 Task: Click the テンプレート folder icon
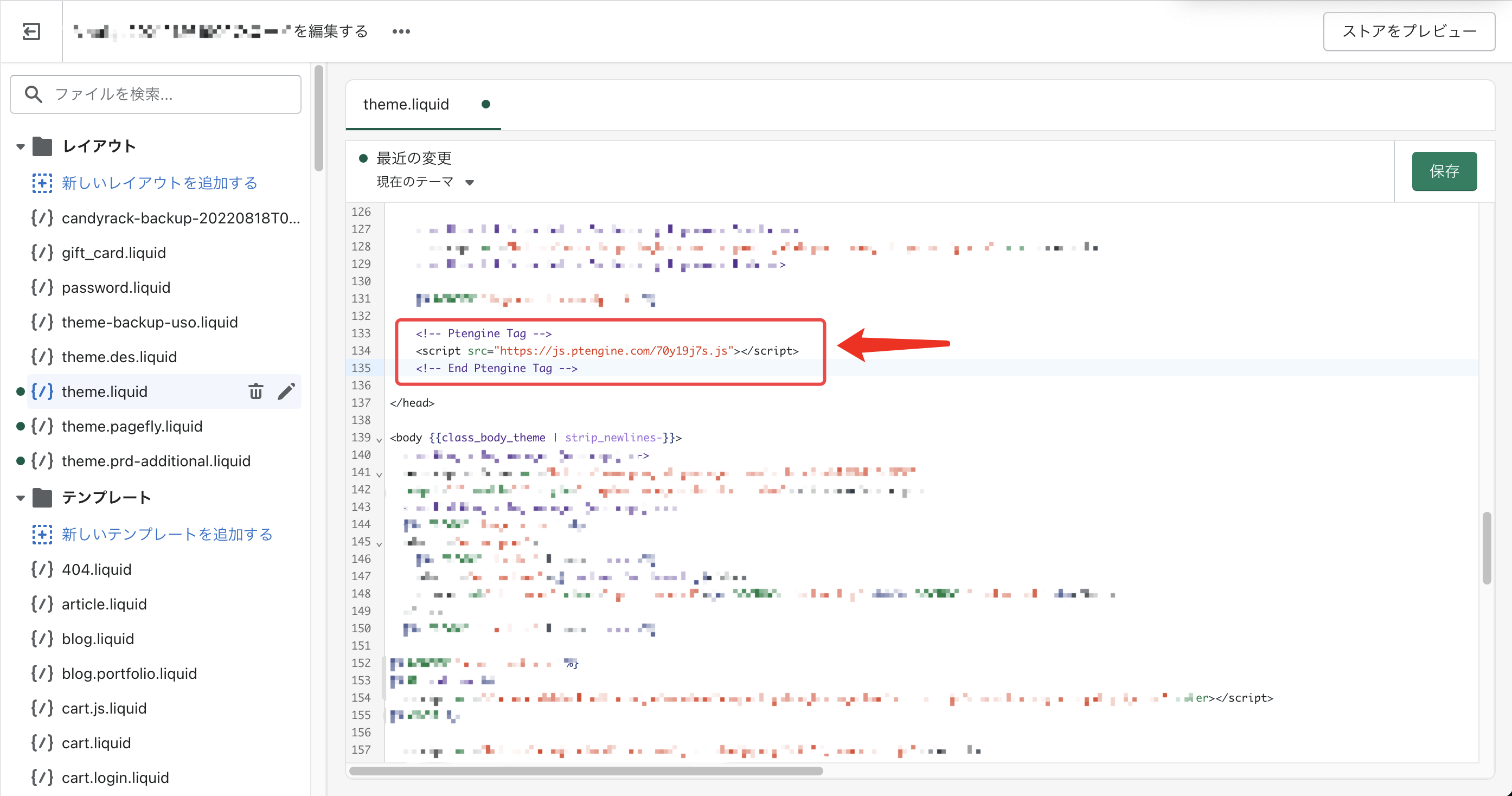pyautogui.click(x=42, y=498)
